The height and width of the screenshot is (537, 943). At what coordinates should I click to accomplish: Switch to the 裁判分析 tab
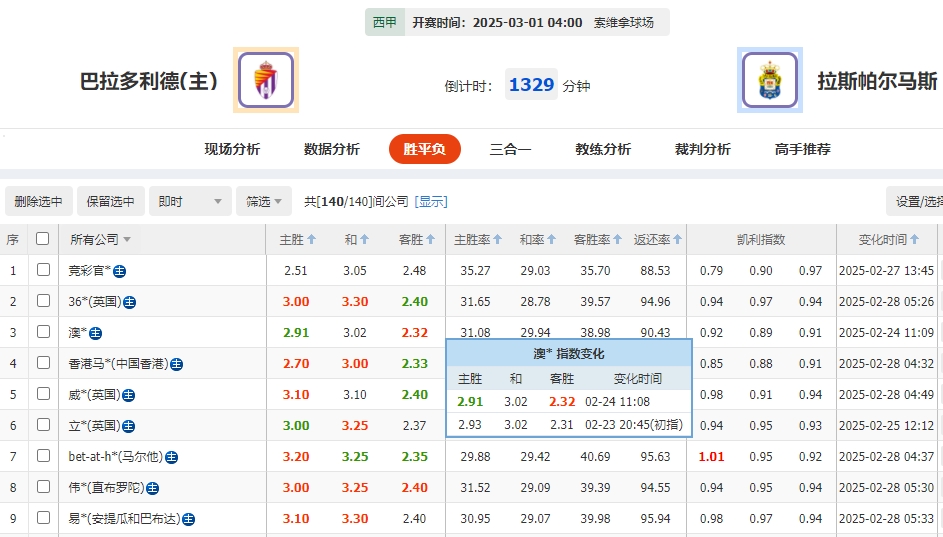pos(702,149)
